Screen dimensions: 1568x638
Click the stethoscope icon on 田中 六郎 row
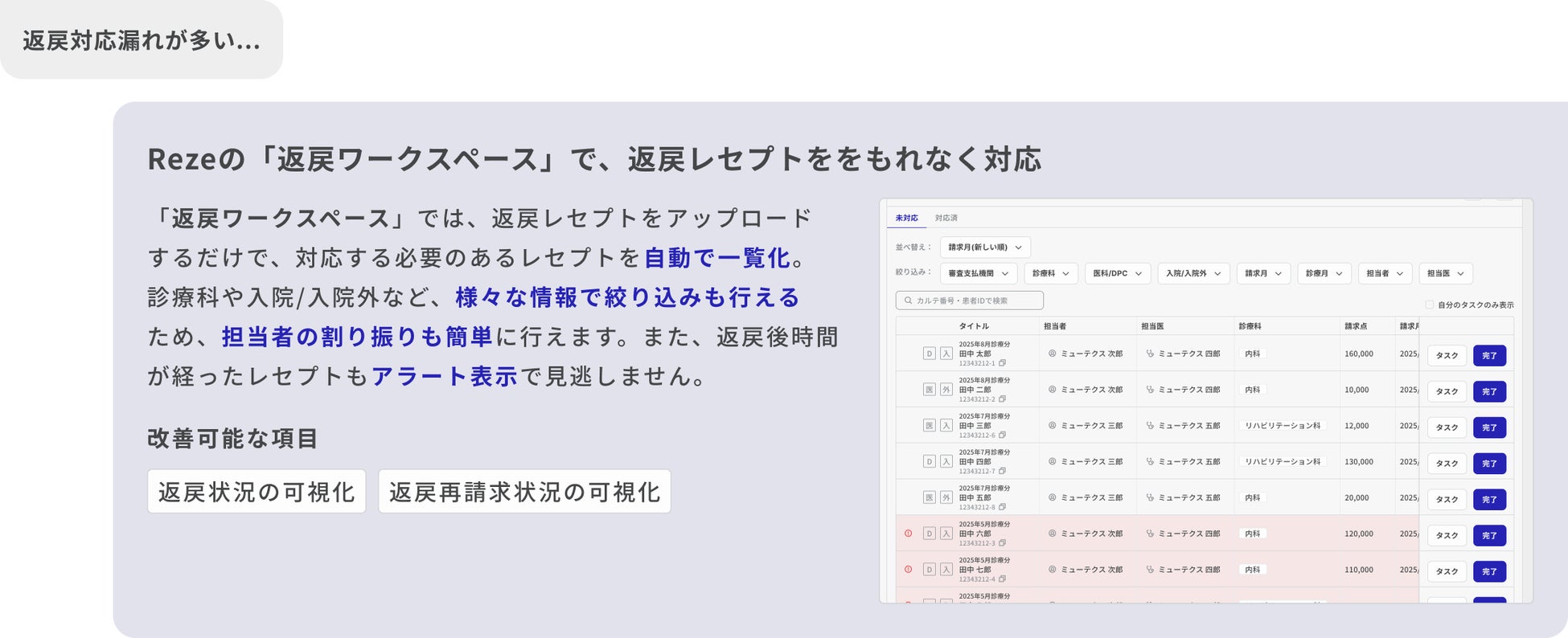click(x=1150, y=534)
